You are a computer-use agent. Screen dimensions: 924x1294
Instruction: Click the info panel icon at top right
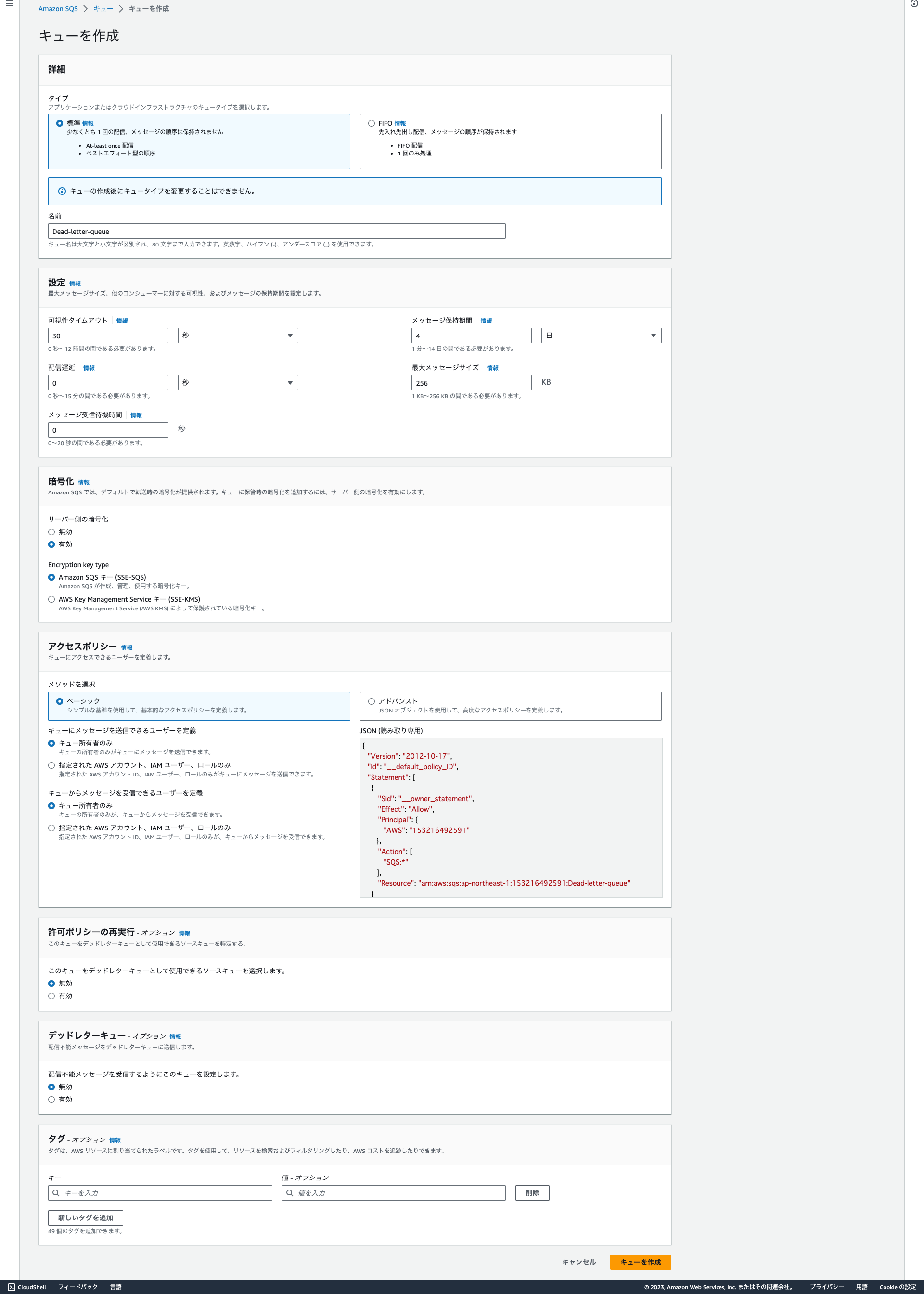914,4
